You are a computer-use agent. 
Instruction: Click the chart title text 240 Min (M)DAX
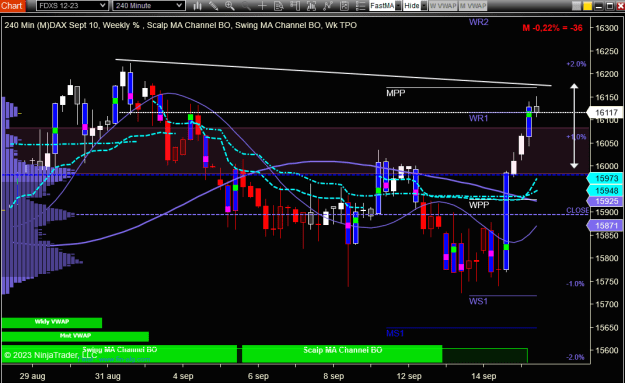click(36, 25)
